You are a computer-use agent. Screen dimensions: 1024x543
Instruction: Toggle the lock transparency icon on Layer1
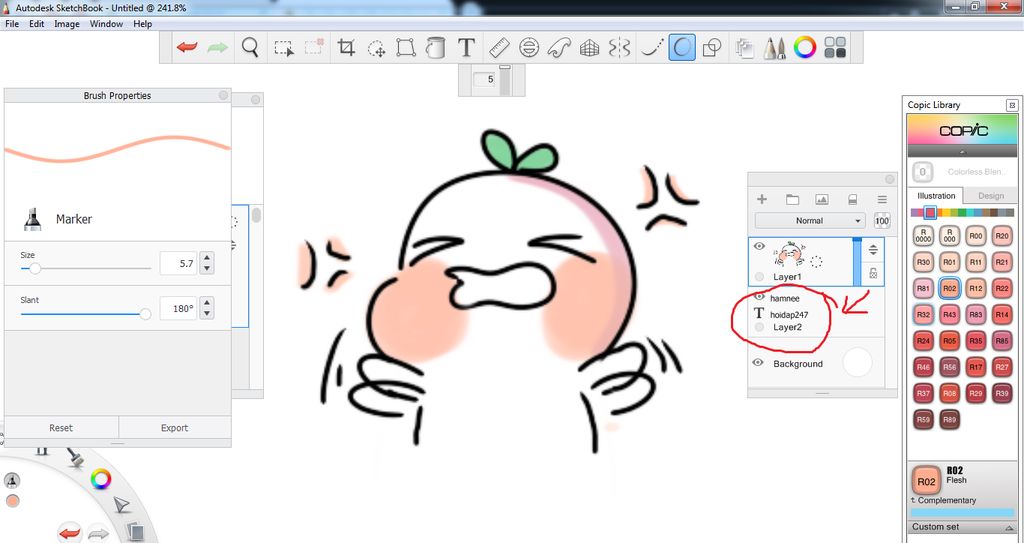[874, 273]
